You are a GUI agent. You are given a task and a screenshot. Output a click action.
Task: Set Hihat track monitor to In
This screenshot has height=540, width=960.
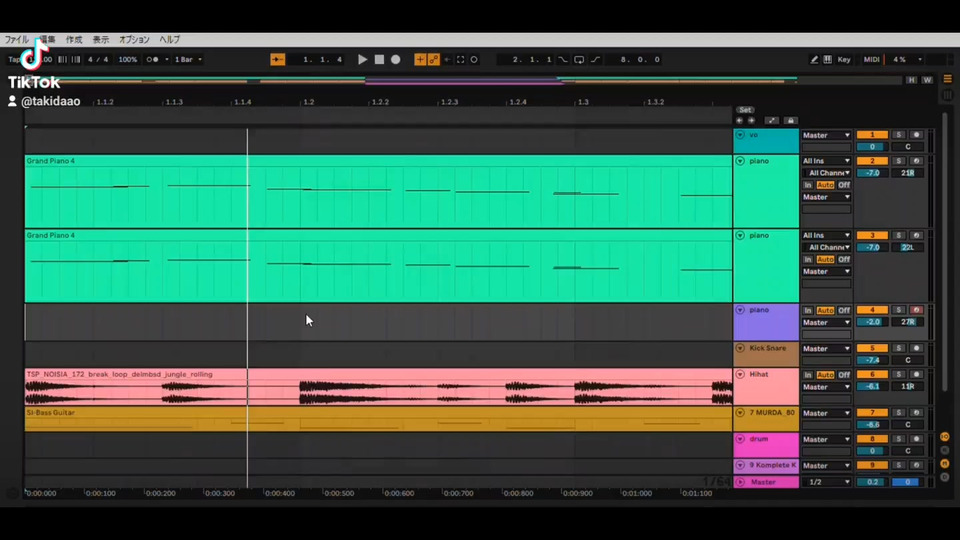[x=808, y=375]
